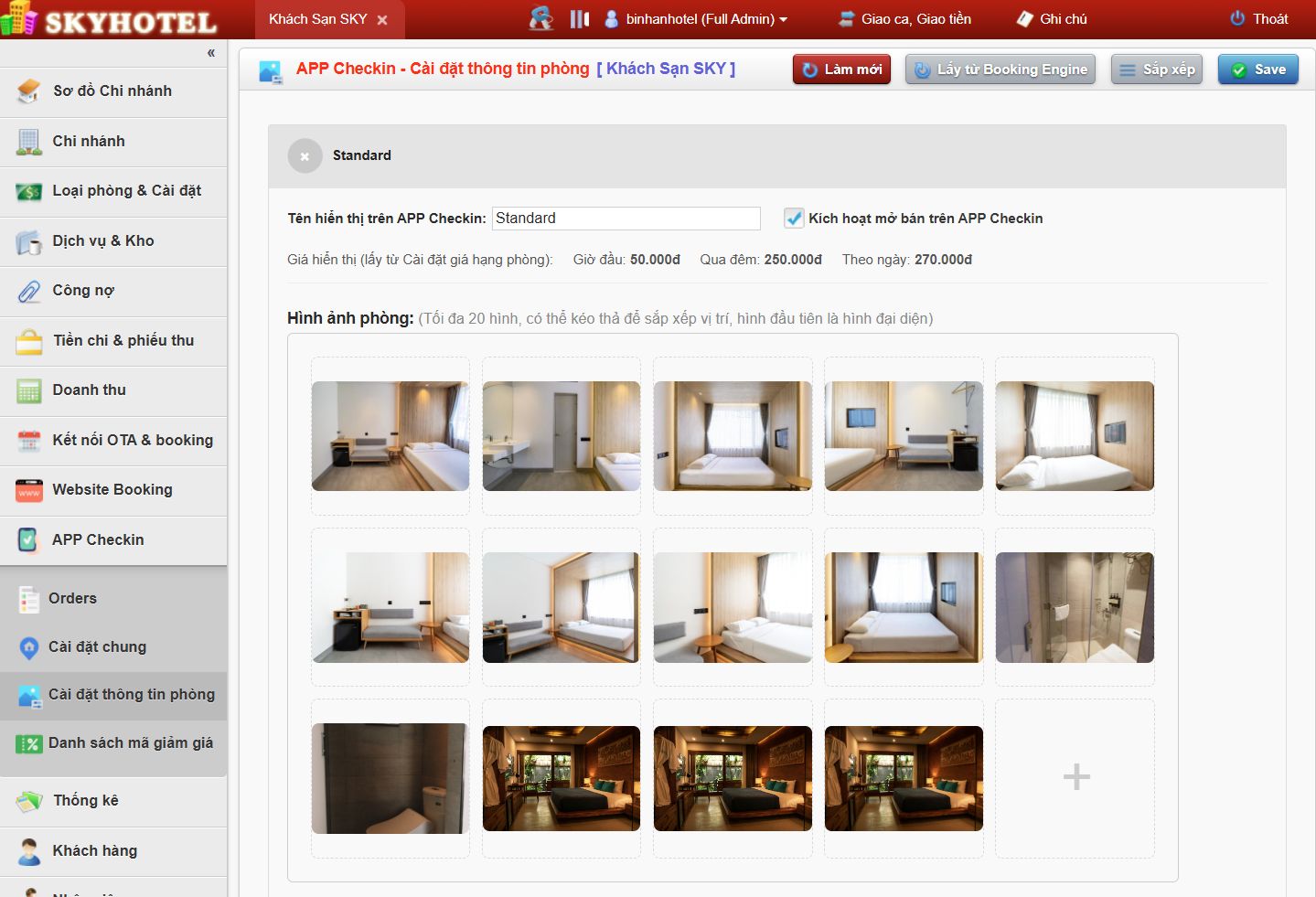This screenshot has height=897, width=1316.
Task: Click the SKYHOTEL logo
Action: pyautogui.click(x=109, y=19)
